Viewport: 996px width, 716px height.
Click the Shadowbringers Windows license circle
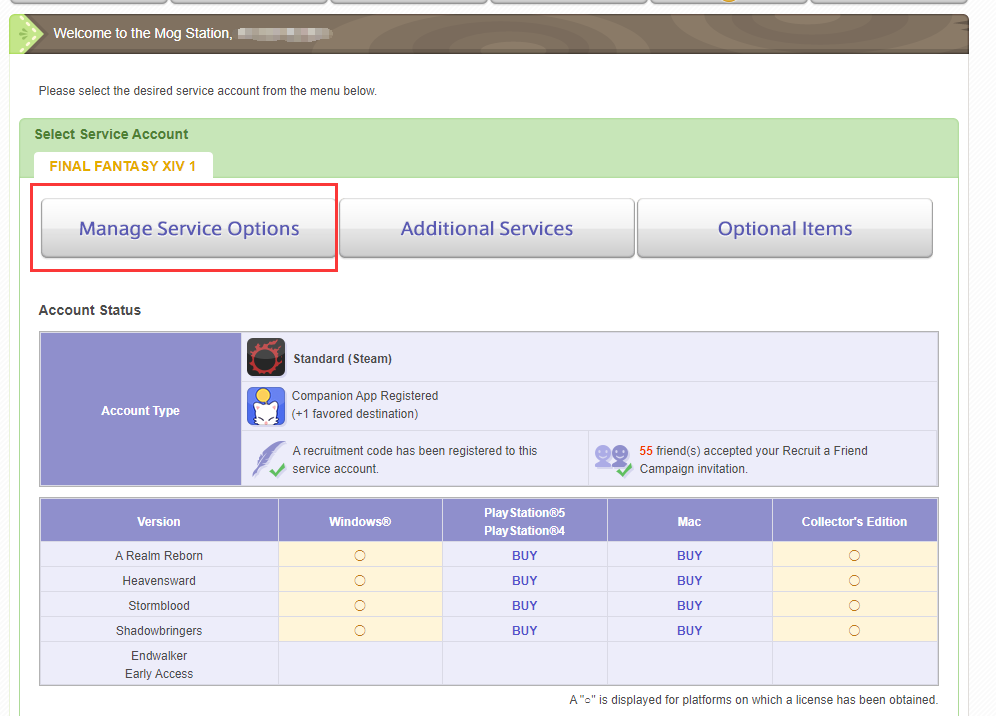[x=360, y=630]
